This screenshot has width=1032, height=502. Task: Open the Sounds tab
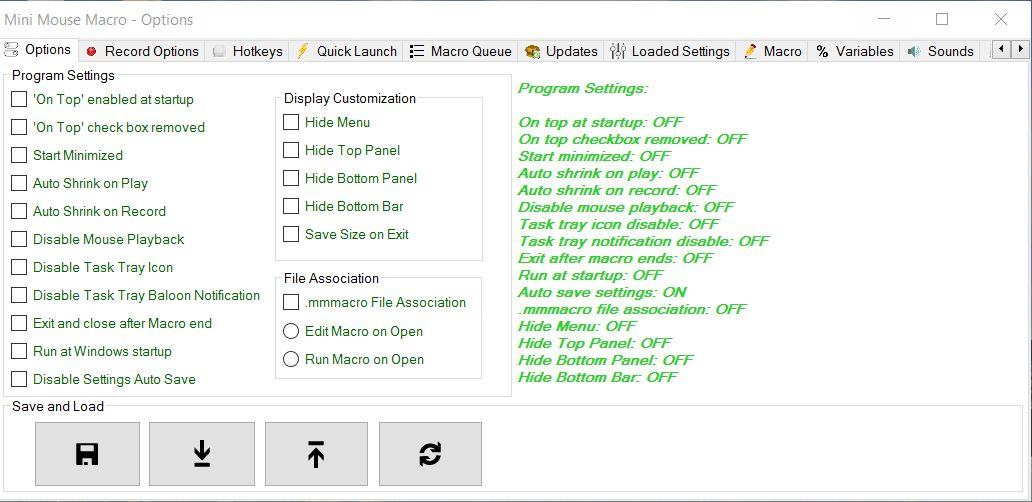click(939, 51)
